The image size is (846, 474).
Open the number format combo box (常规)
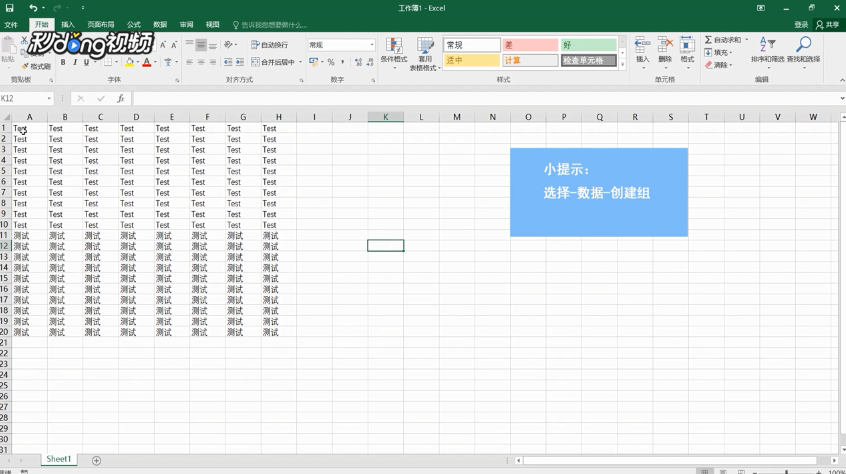coord(341,45)
